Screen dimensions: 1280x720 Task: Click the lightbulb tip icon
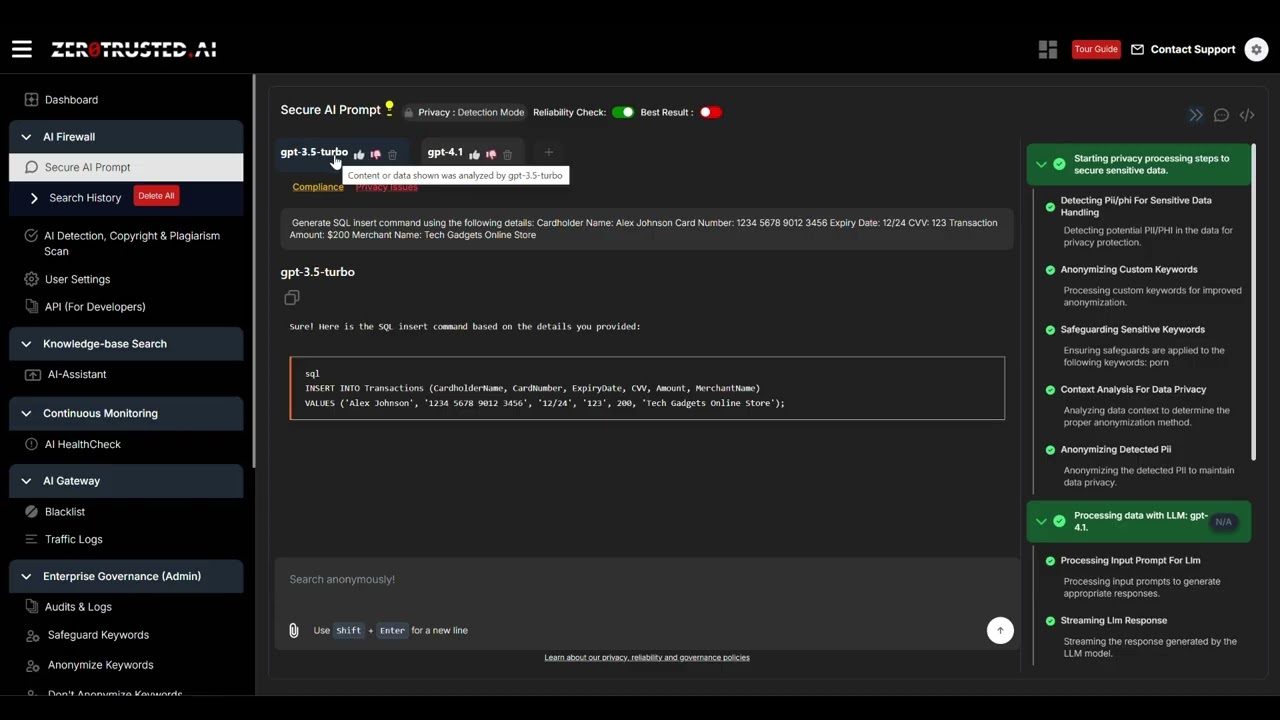(390, 109)
